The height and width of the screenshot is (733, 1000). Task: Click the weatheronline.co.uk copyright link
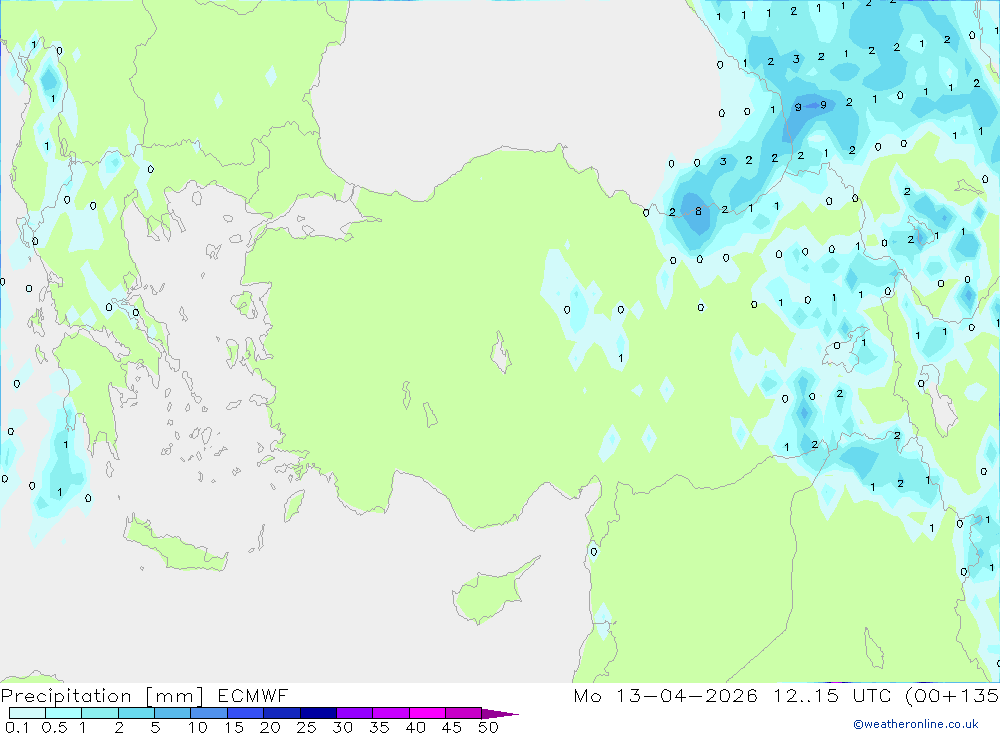click(x=916, y=724)
